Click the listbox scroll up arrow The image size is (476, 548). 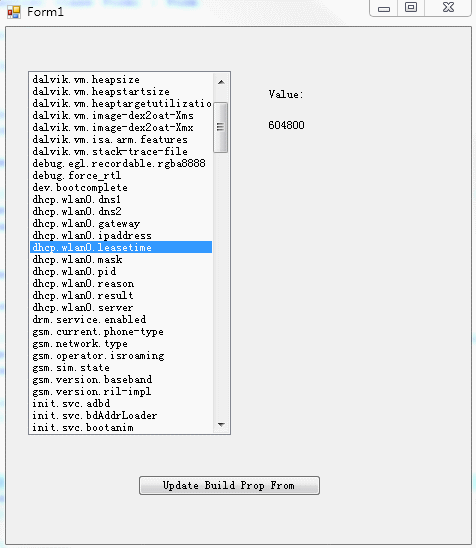221,82
